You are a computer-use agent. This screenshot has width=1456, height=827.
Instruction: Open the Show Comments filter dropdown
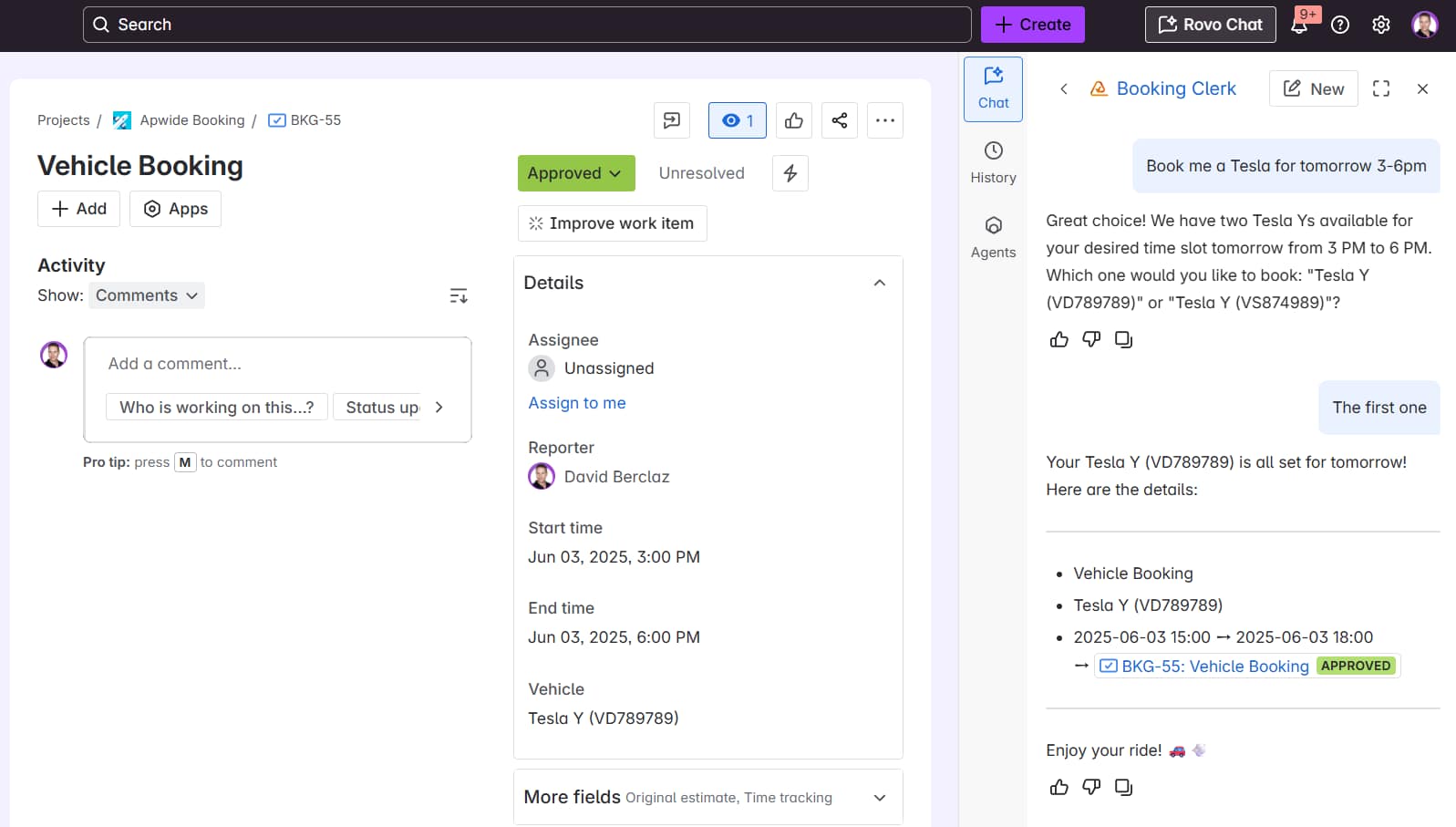147,295
